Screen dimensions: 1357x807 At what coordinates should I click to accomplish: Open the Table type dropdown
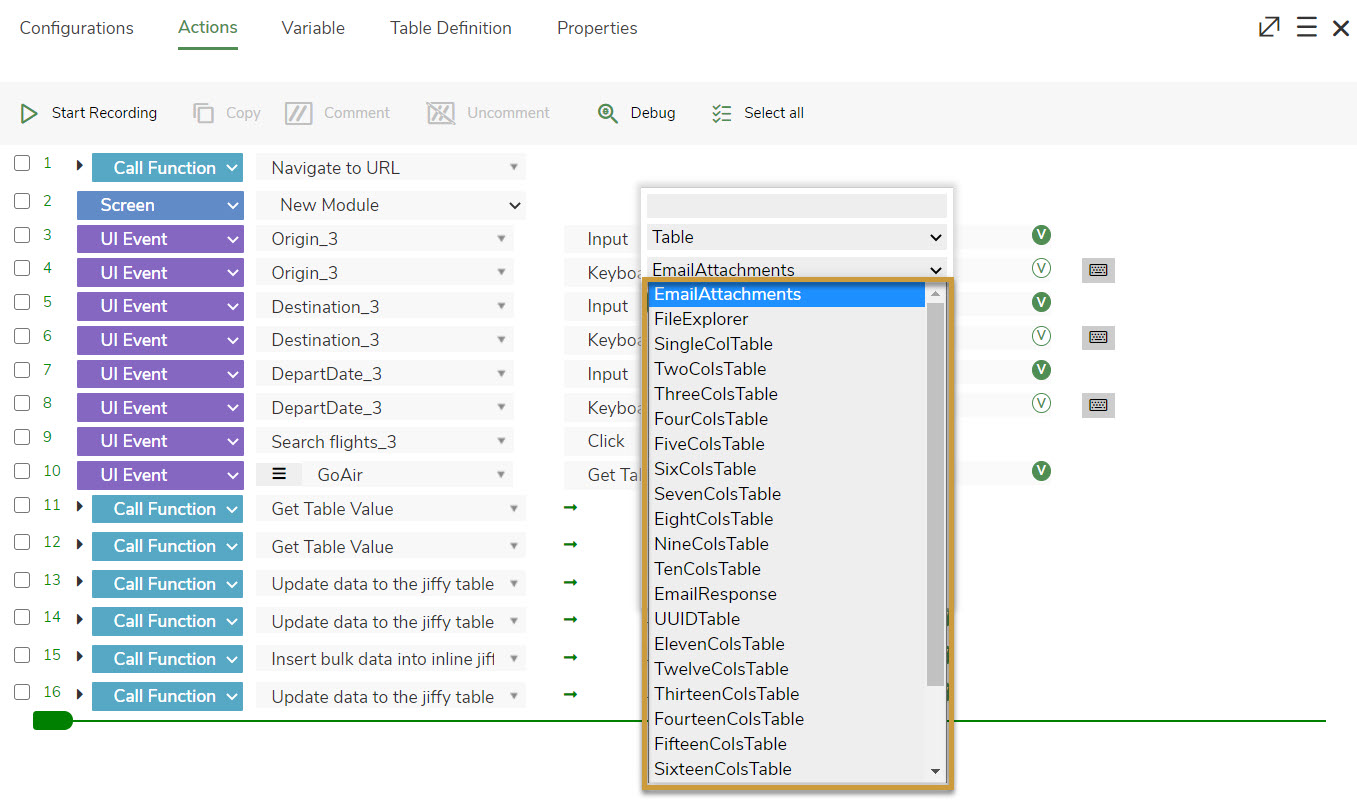[x=796, y=238]
